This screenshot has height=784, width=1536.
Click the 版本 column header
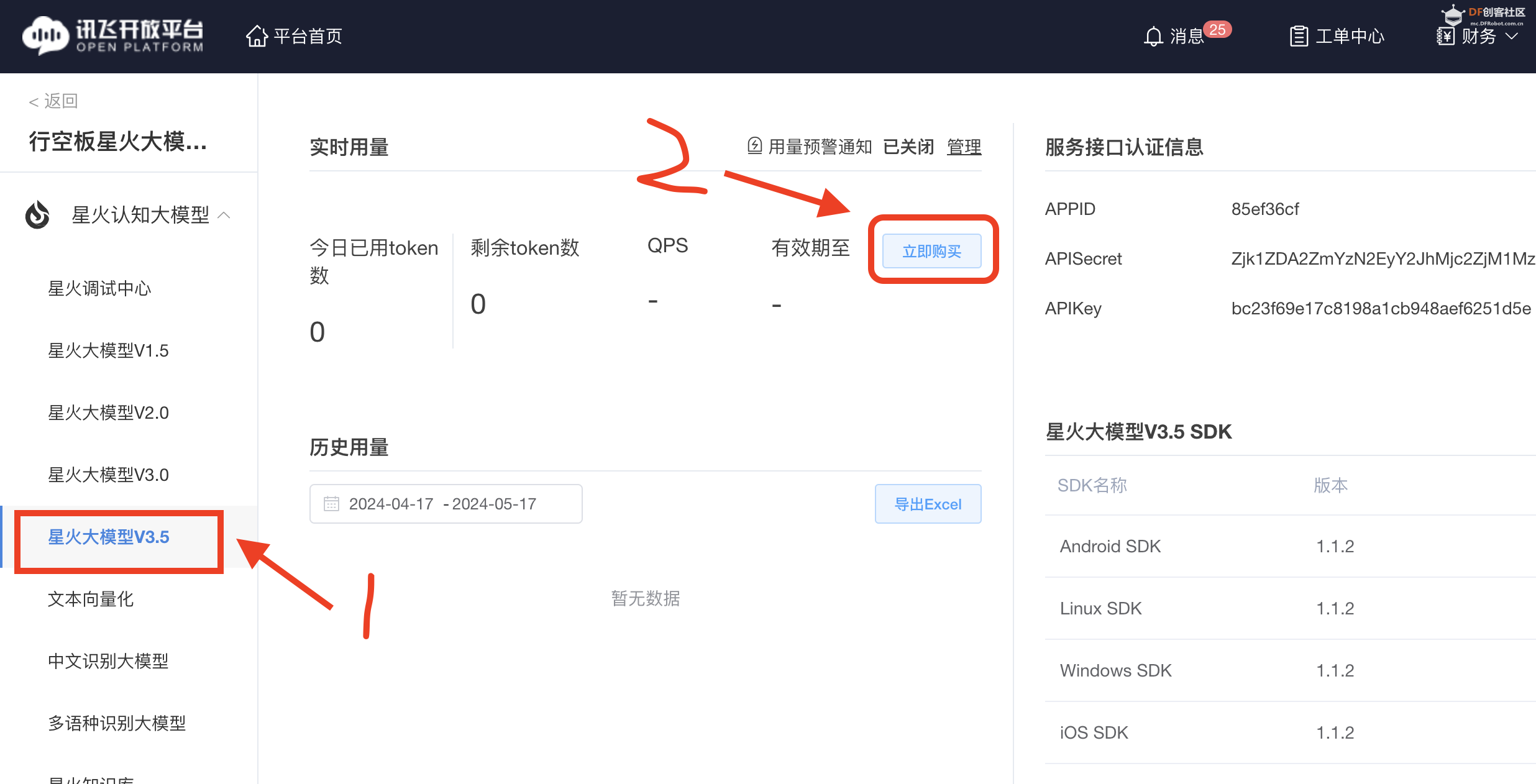click(x=1330, y=485)
